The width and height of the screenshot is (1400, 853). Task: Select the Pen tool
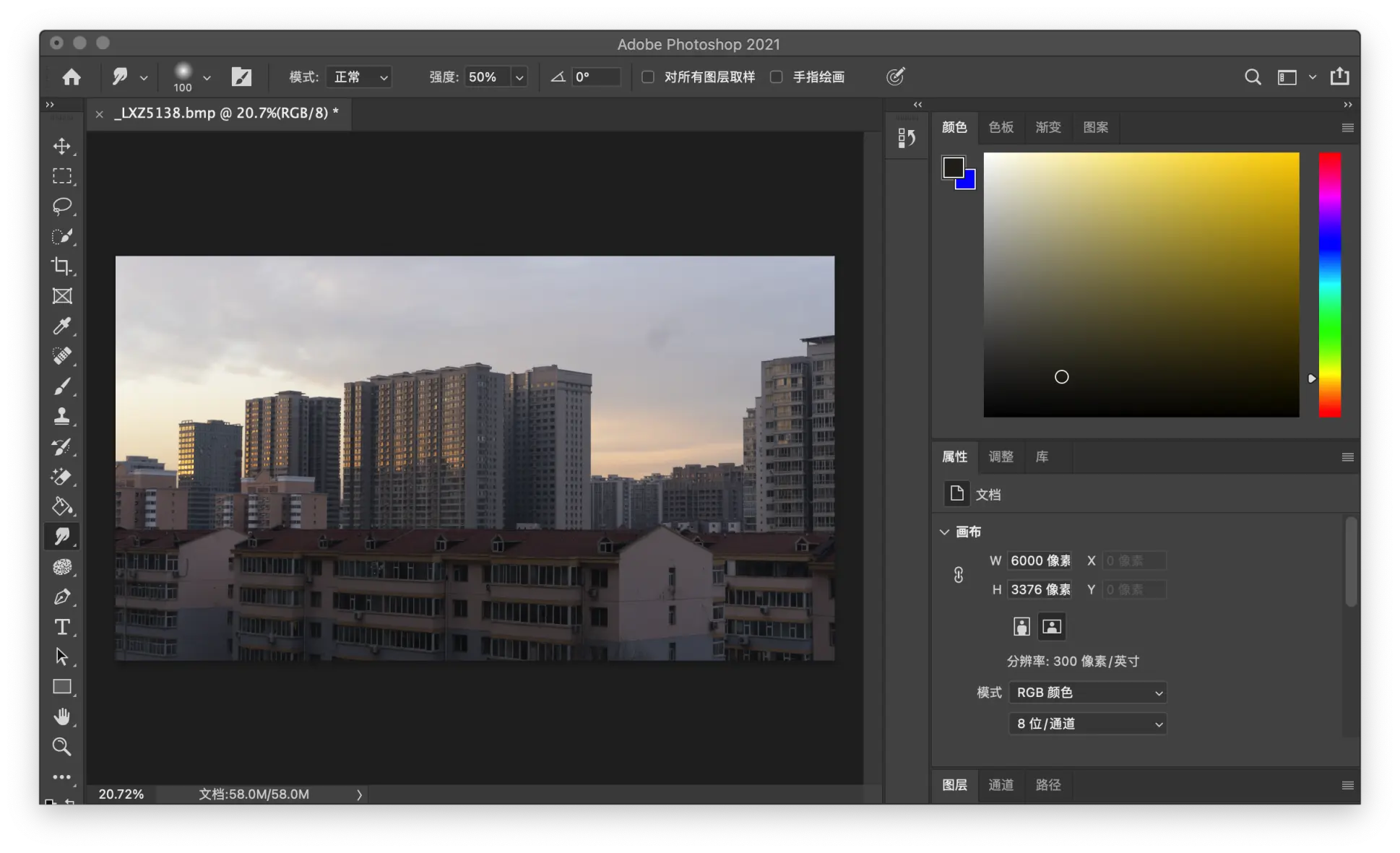tap(62, 597)
